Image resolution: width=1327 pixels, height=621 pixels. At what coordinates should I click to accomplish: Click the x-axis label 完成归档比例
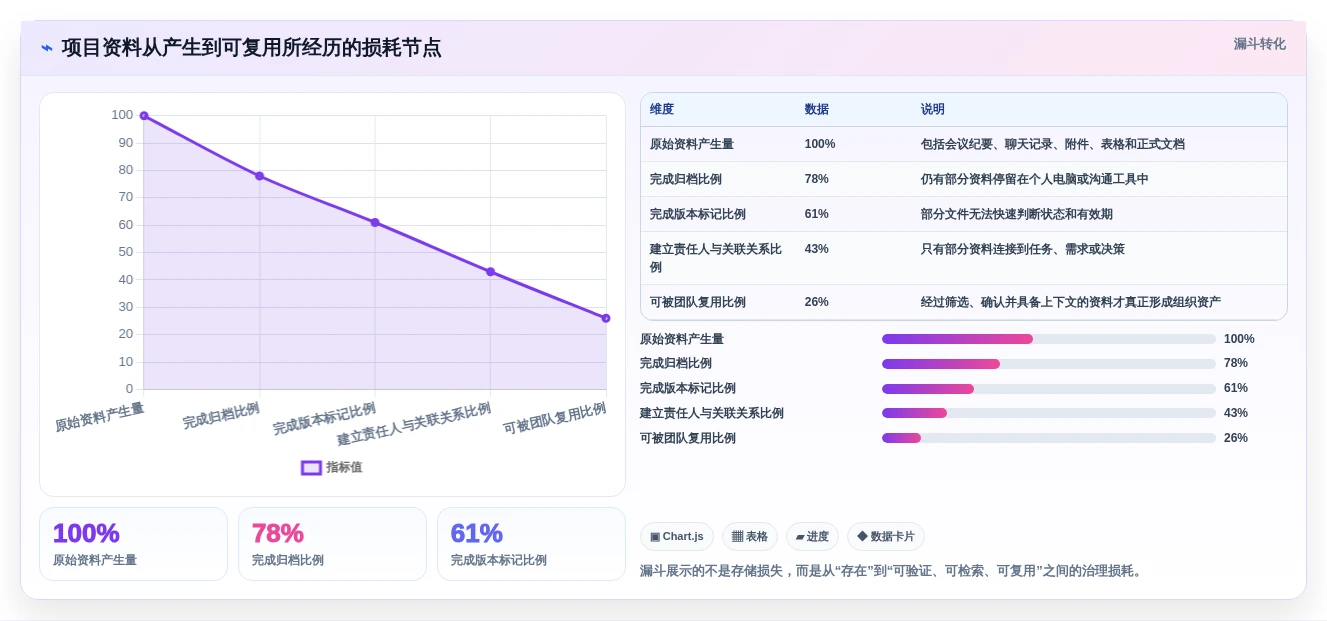pos(221,416)
